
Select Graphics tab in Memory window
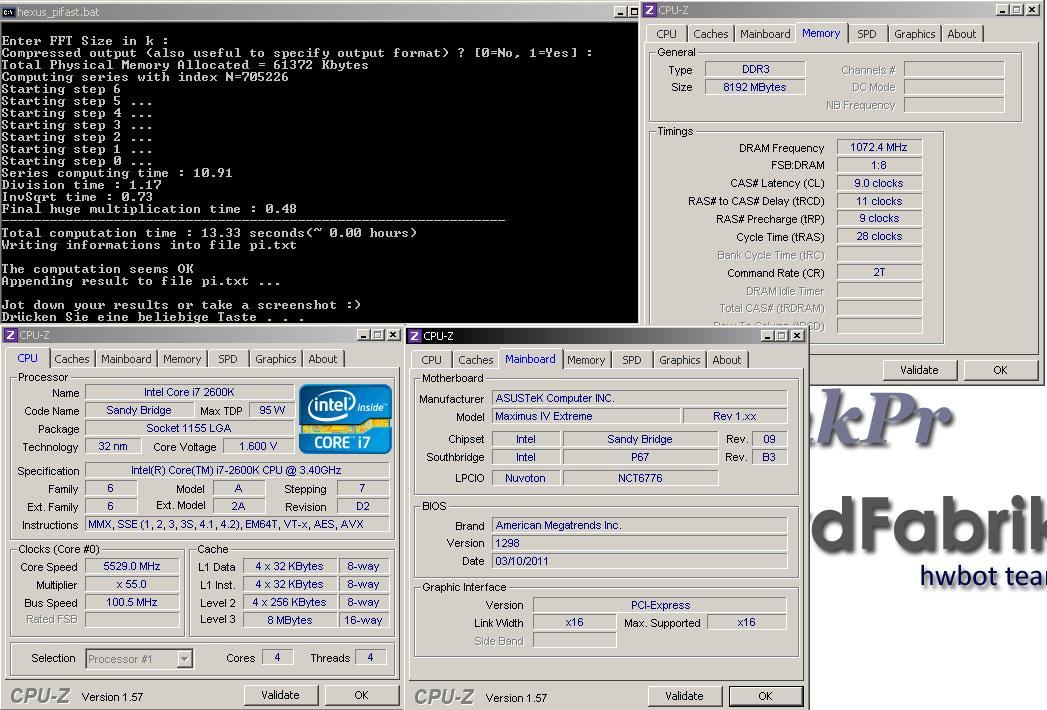(x=915, y=34)
